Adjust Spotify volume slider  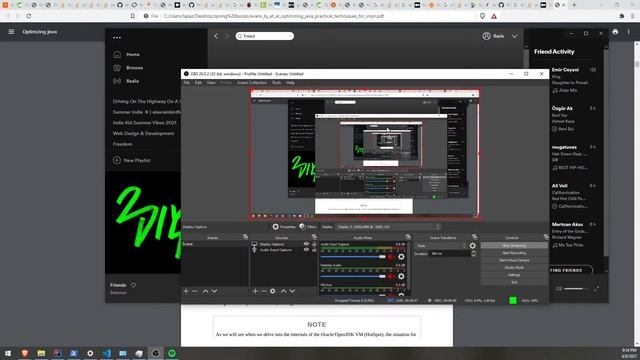tap(576, 289)
